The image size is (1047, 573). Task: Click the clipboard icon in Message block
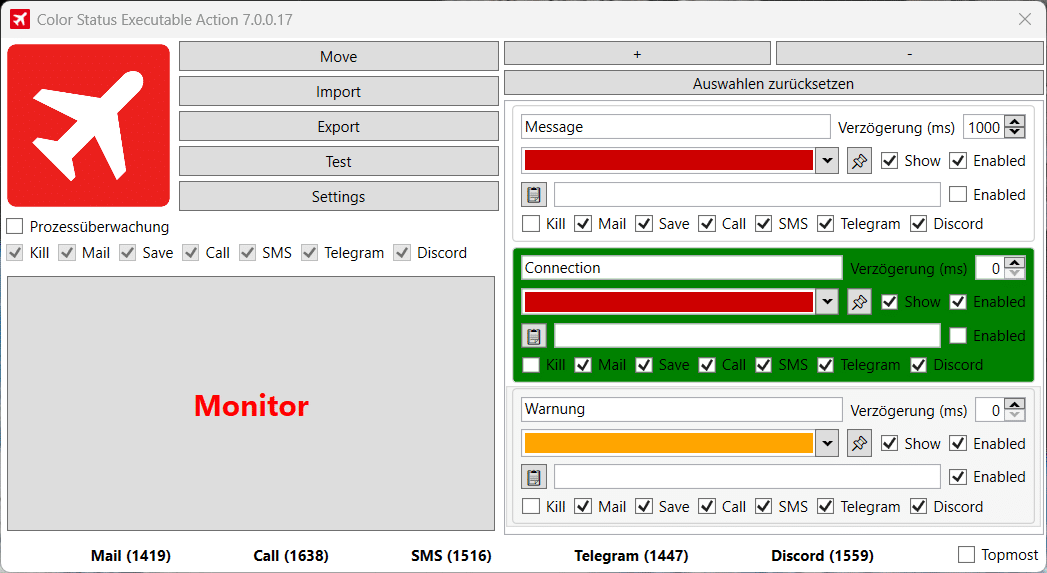tap(534, 194)
